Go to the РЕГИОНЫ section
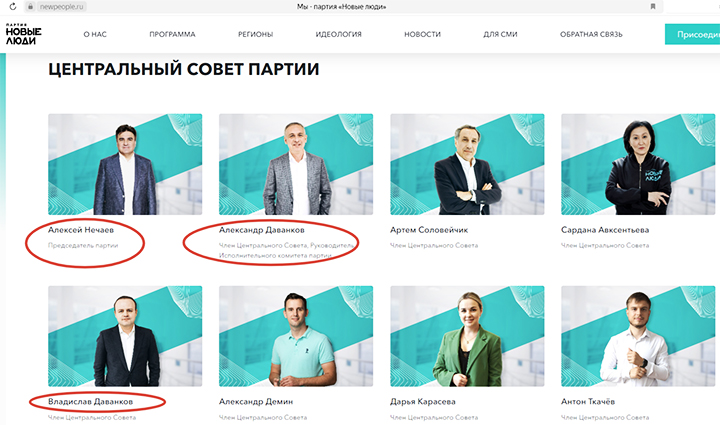This screenshot has width=720, height=425. tap(256, 34)
